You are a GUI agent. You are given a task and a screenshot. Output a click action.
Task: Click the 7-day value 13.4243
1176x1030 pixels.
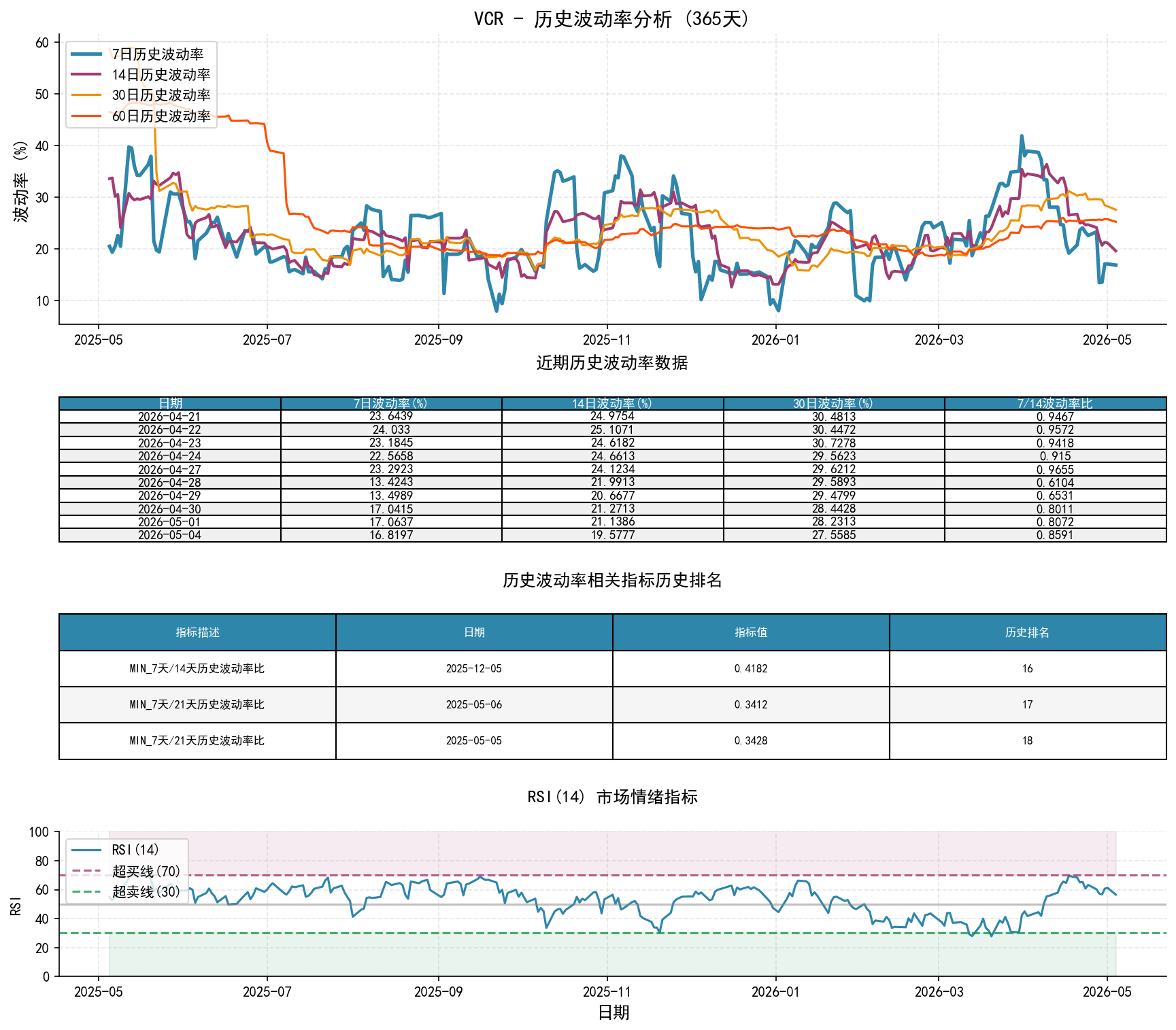[391, 482]
